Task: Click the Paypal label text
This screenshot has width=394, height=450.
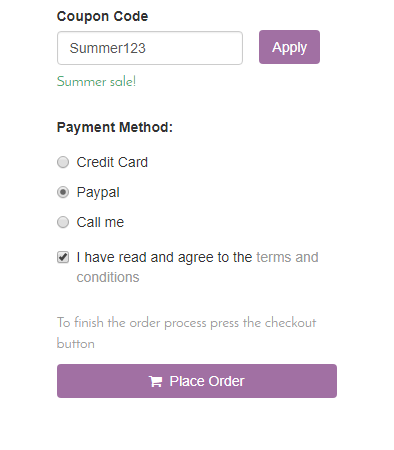Action: pos(98,193)
